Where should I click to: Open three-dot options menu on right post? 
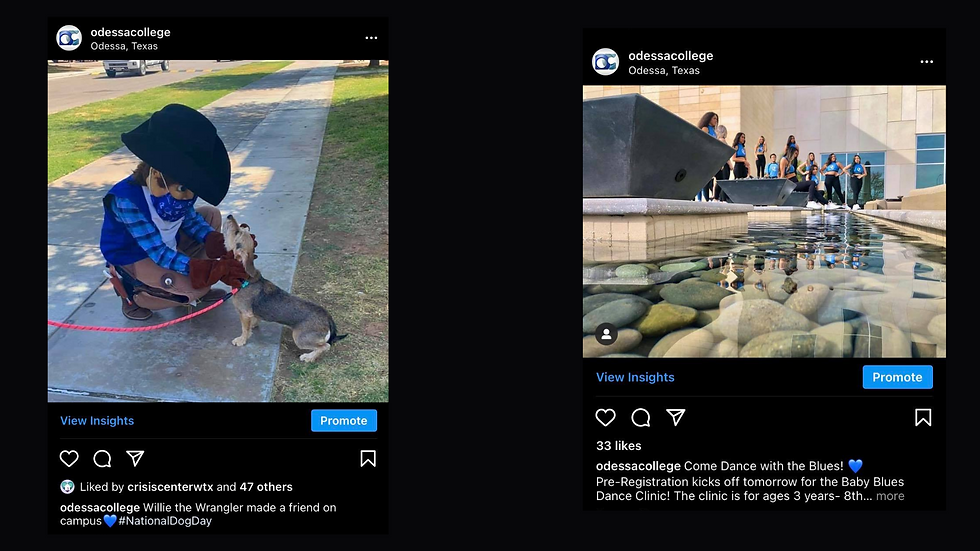[x=927, y=62]
